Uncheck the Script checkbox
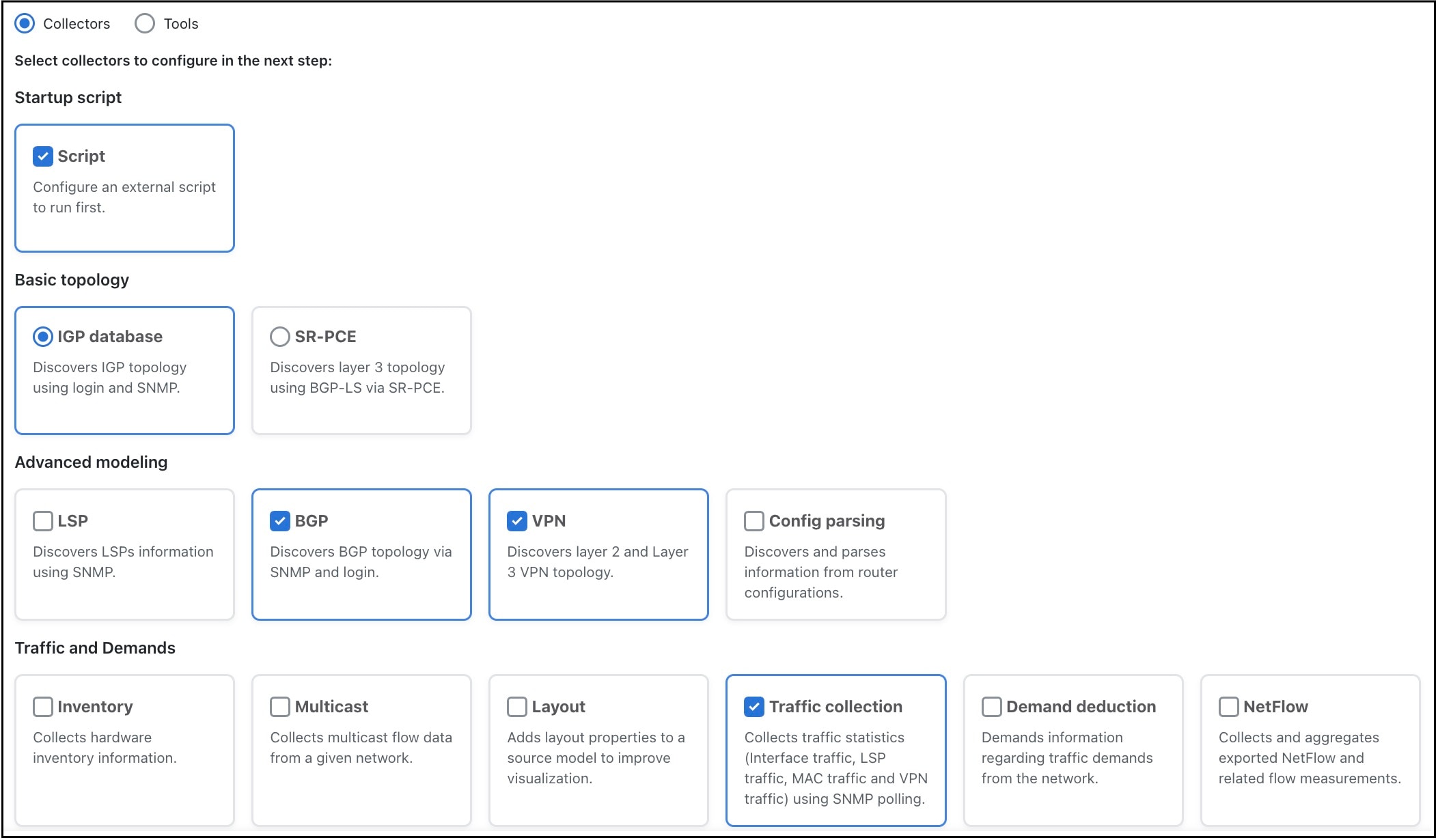Screen dimensions: 1438x840 point(42,156)
